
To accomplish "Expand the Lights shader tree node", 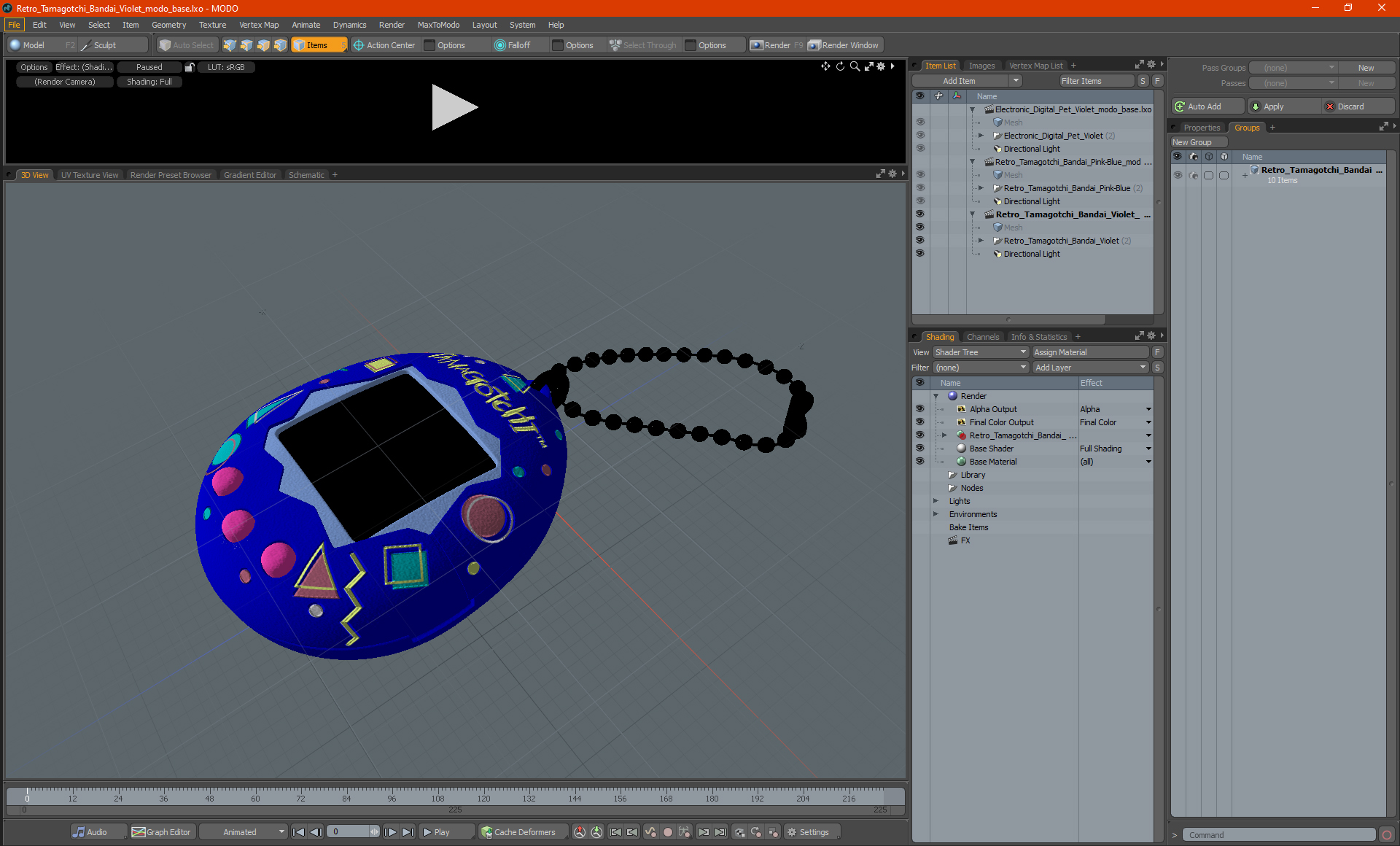I will 936,501.
